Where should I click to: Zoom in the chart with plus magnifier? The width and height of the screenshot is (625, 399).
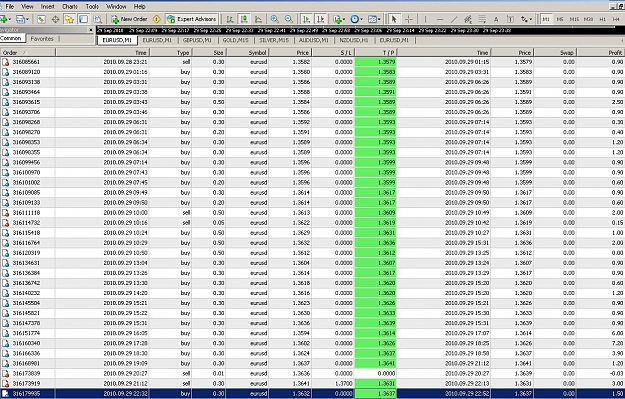tap(275, 19)
